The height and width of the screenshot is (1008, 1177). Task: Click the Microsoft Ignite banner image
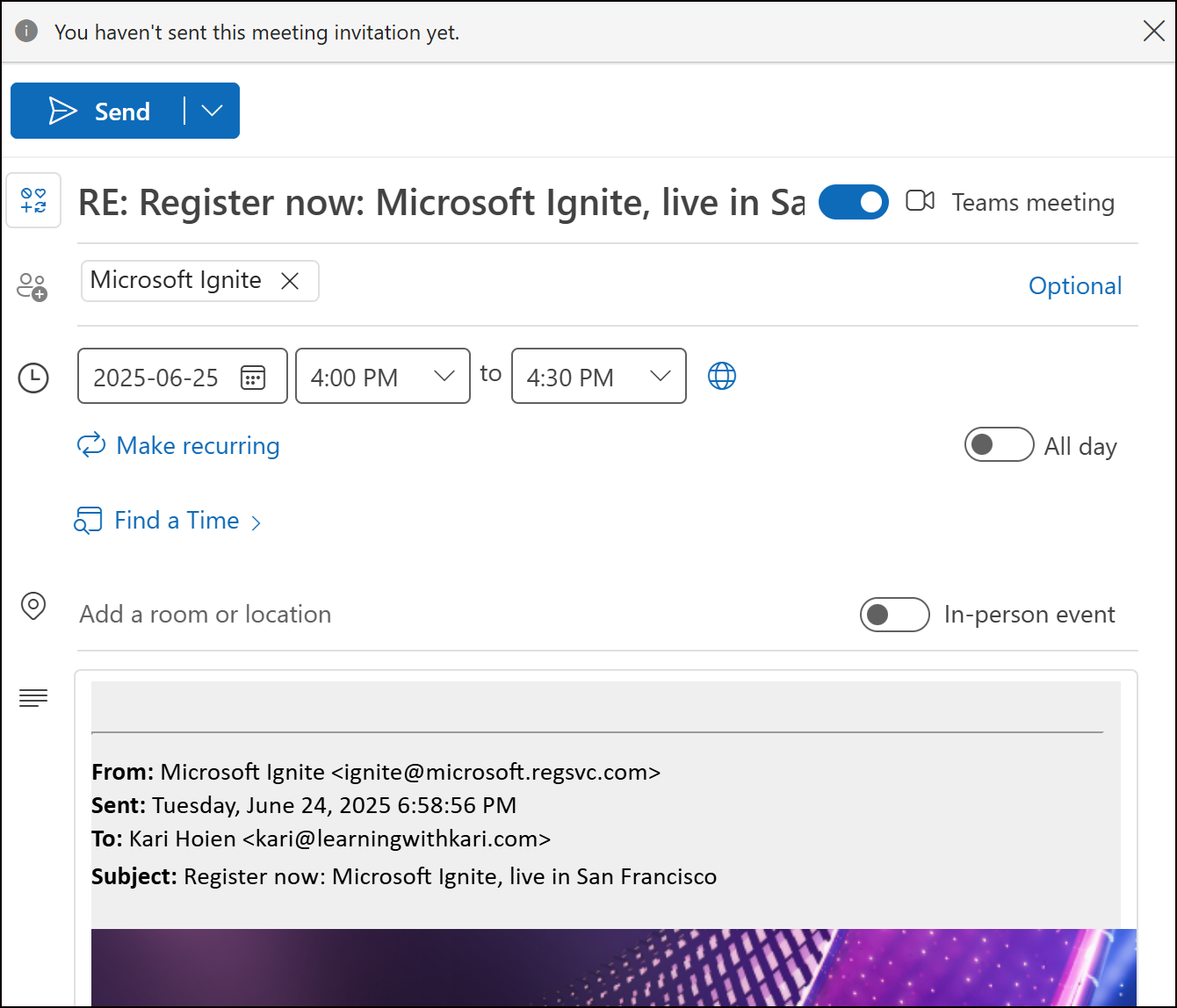coord(614,968)
